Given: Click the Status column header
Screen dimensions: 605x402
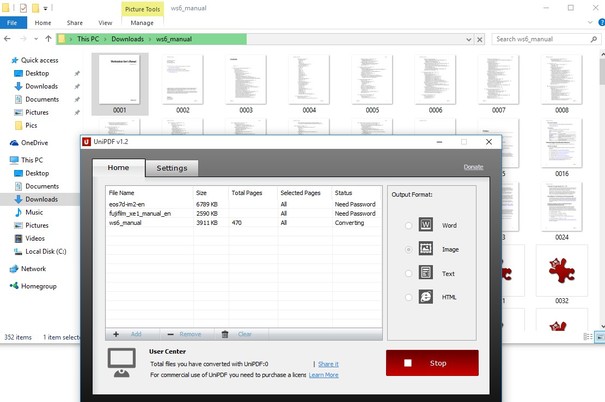Looking at the screenshot, I should point(343,193).
